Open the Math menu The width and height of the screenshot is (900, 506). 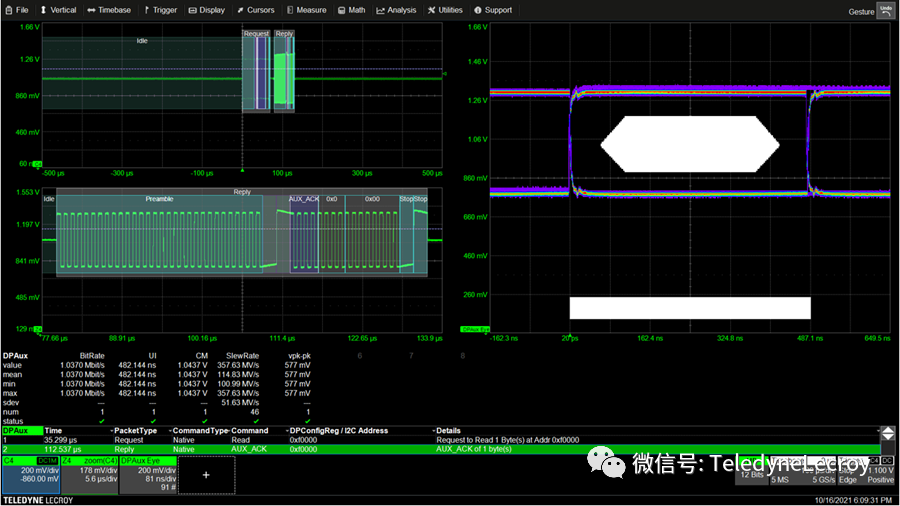(352, 10)
